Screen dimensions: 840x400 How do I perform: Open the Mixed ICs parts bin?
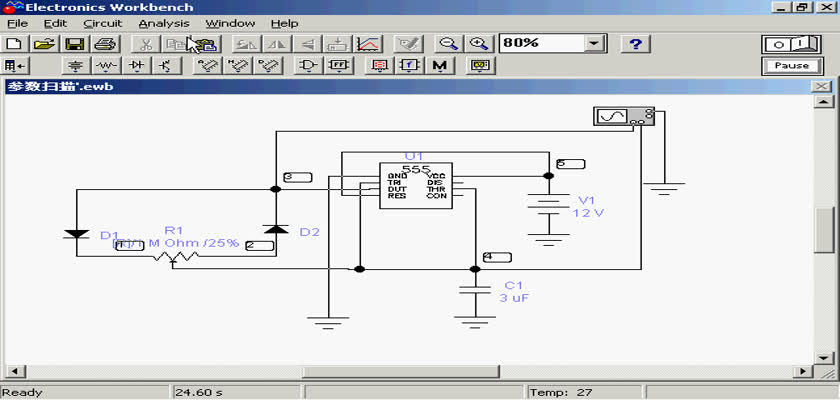pyautogui.click(x=238, y=66)
